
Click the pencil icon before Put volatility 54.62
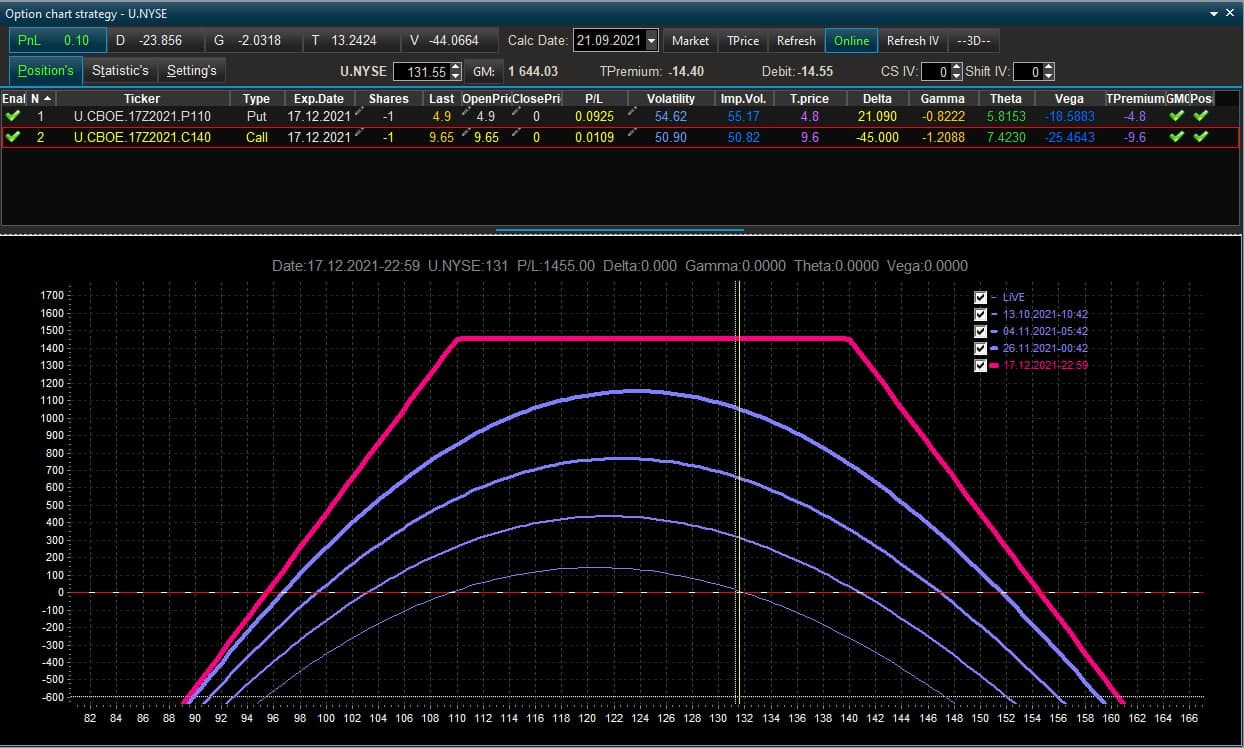pos(632,111)
